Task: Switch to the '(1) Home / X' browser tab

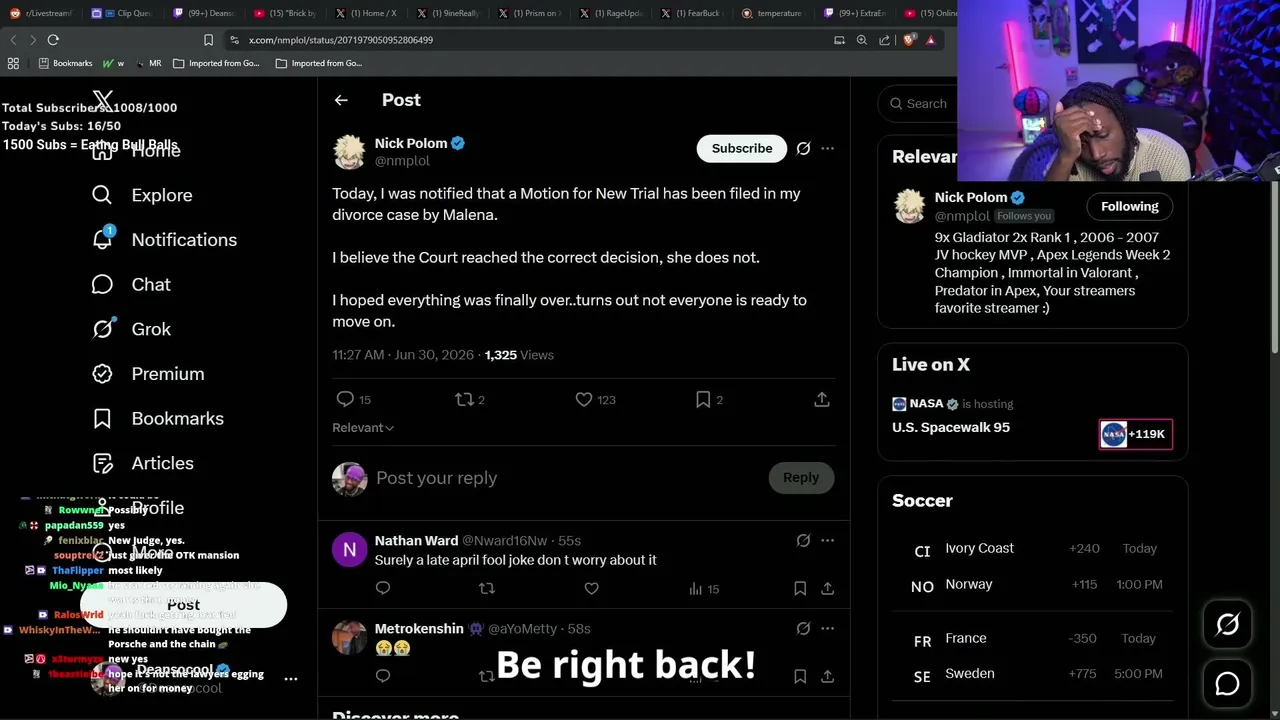Action: click(x=366, y=13)
